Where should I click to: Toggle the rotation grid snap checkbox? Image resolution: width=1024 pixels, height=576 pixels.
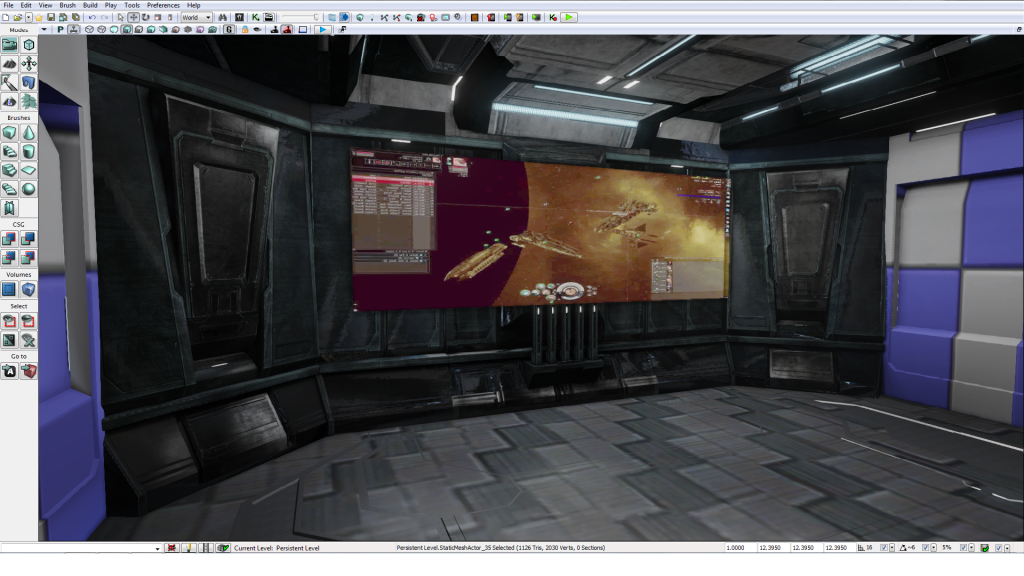tap(925, 548)
